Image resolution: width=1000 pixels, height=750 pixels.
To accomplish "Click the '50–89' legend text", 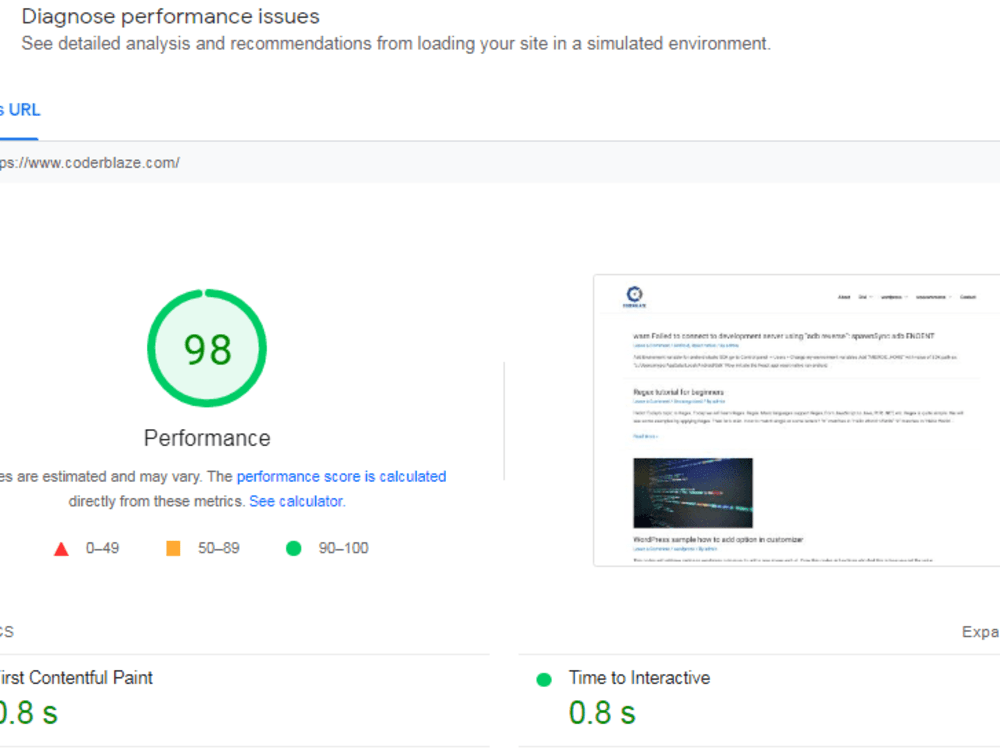I will [219, 548].
